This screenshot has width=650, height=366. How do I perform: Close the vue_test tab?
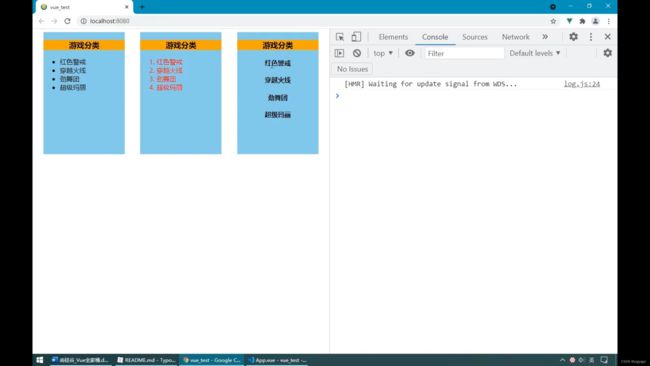tap(126, 7)
